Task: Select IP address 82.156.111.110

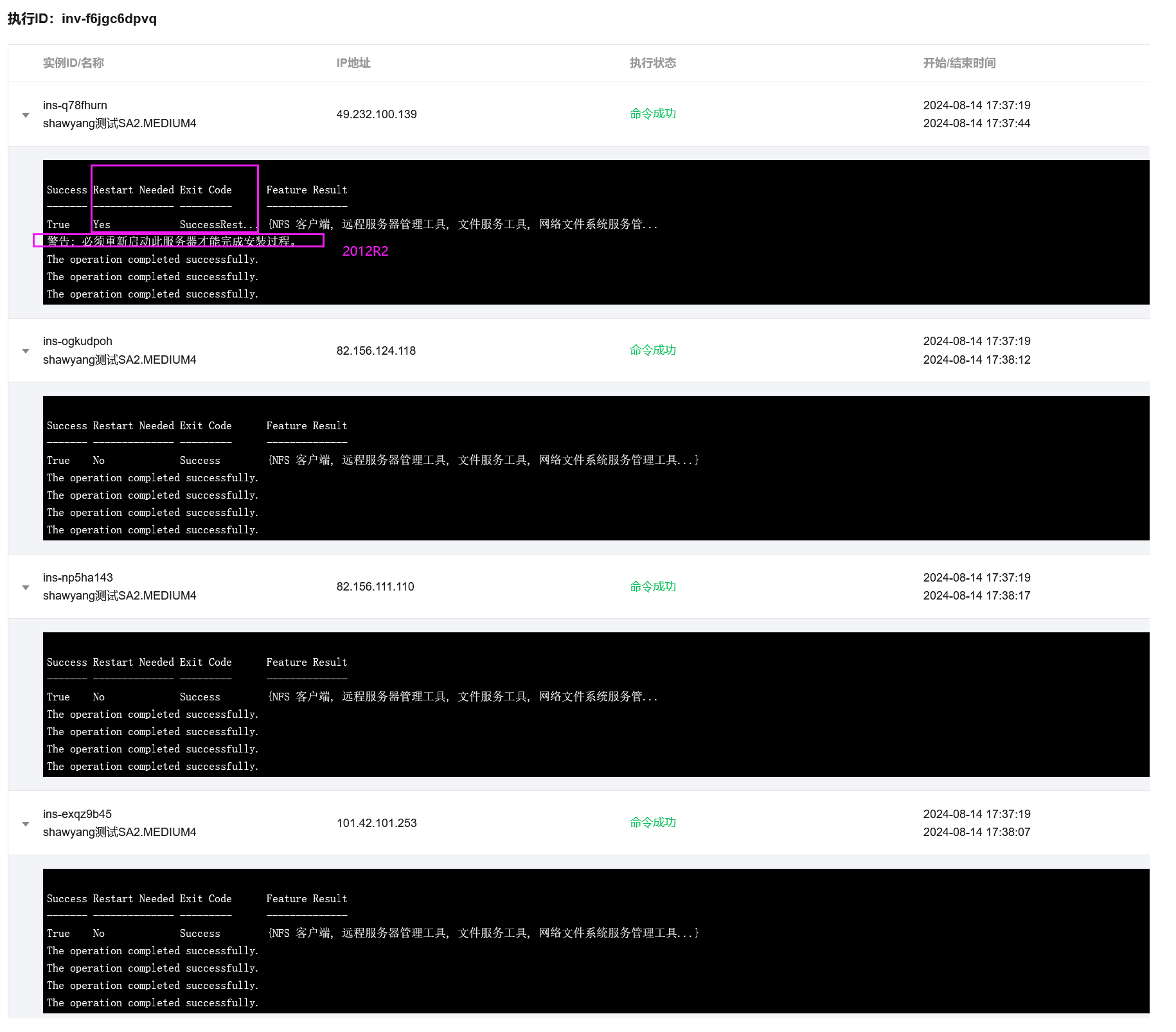Action: coord(375,587)
